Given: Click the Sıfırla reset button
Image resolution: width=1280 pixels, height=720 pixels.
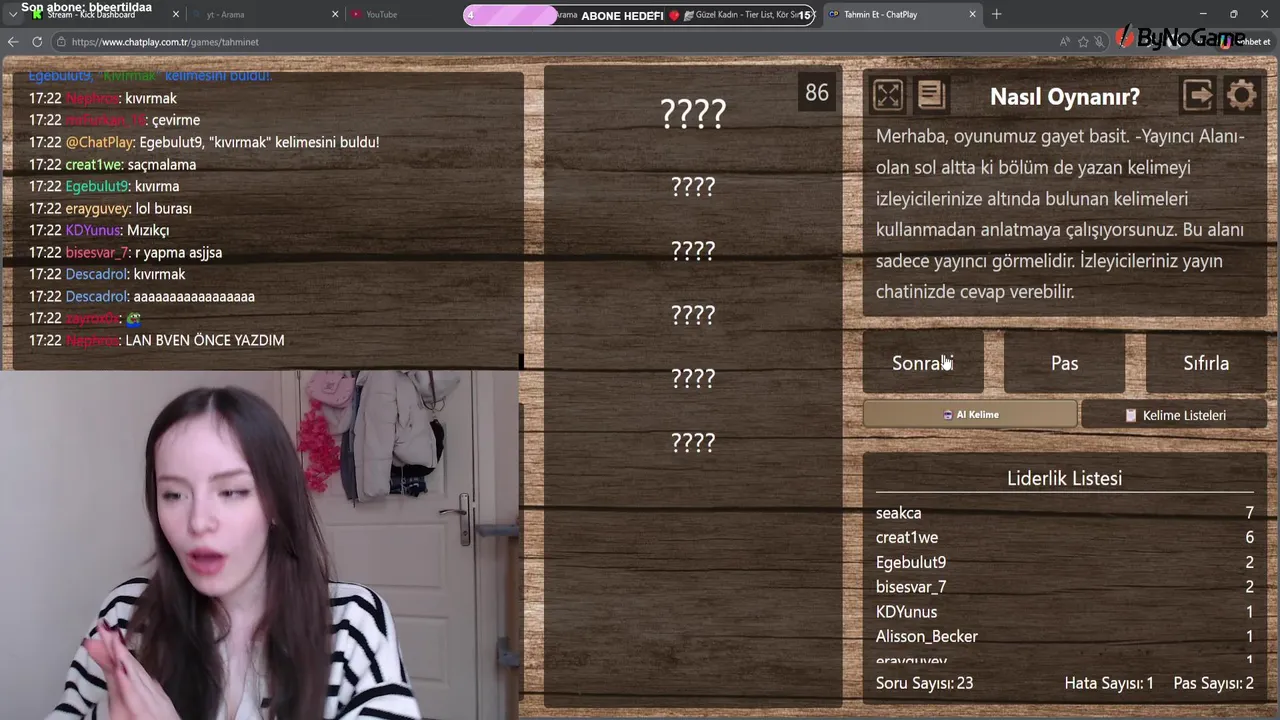Looking at the screenshot, I should (1206, 363).
